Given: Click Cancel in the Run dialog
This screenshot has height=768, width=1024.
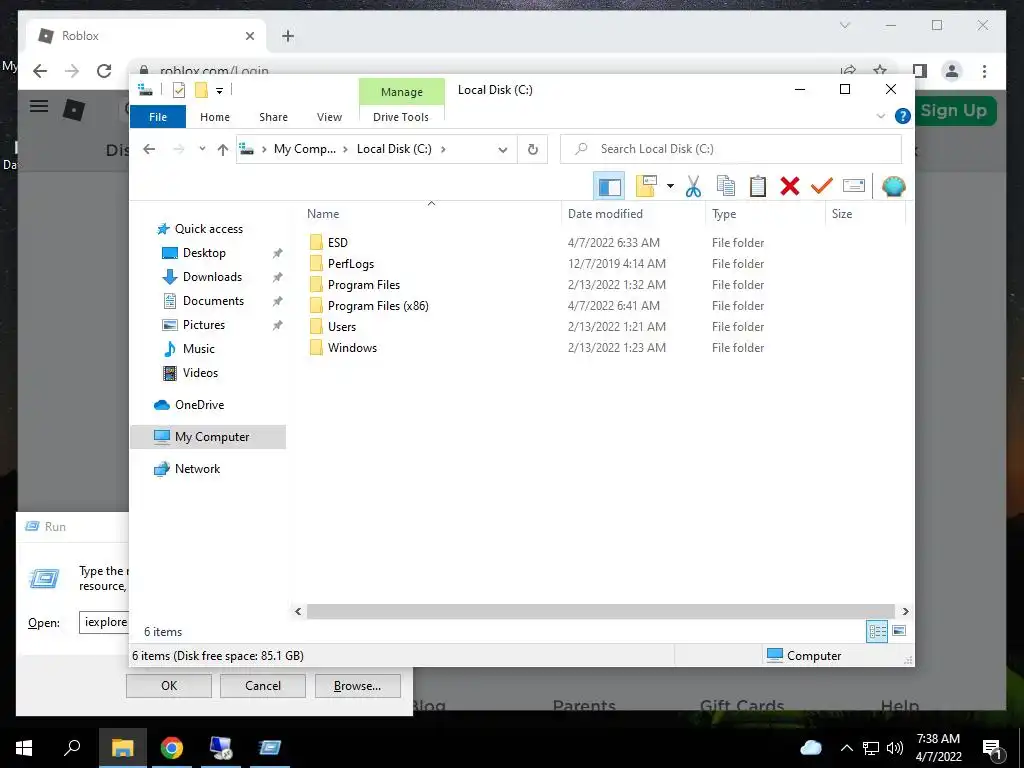Looking at the screenshot, I should pyautogui.click(x=263, y=686).
